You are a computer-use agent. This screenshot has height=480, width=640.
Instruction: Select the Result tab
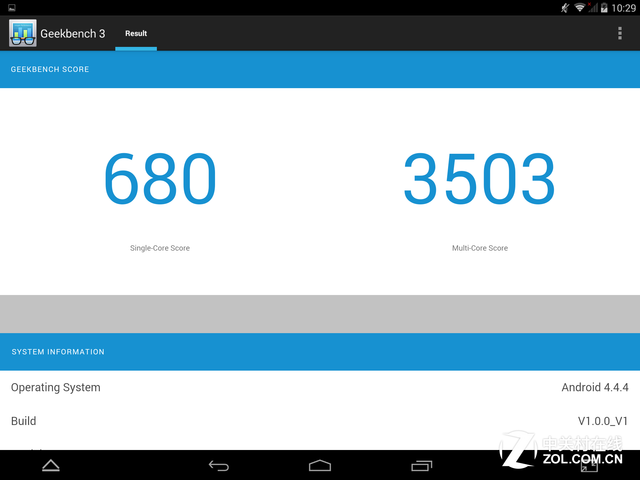point(136,33)
